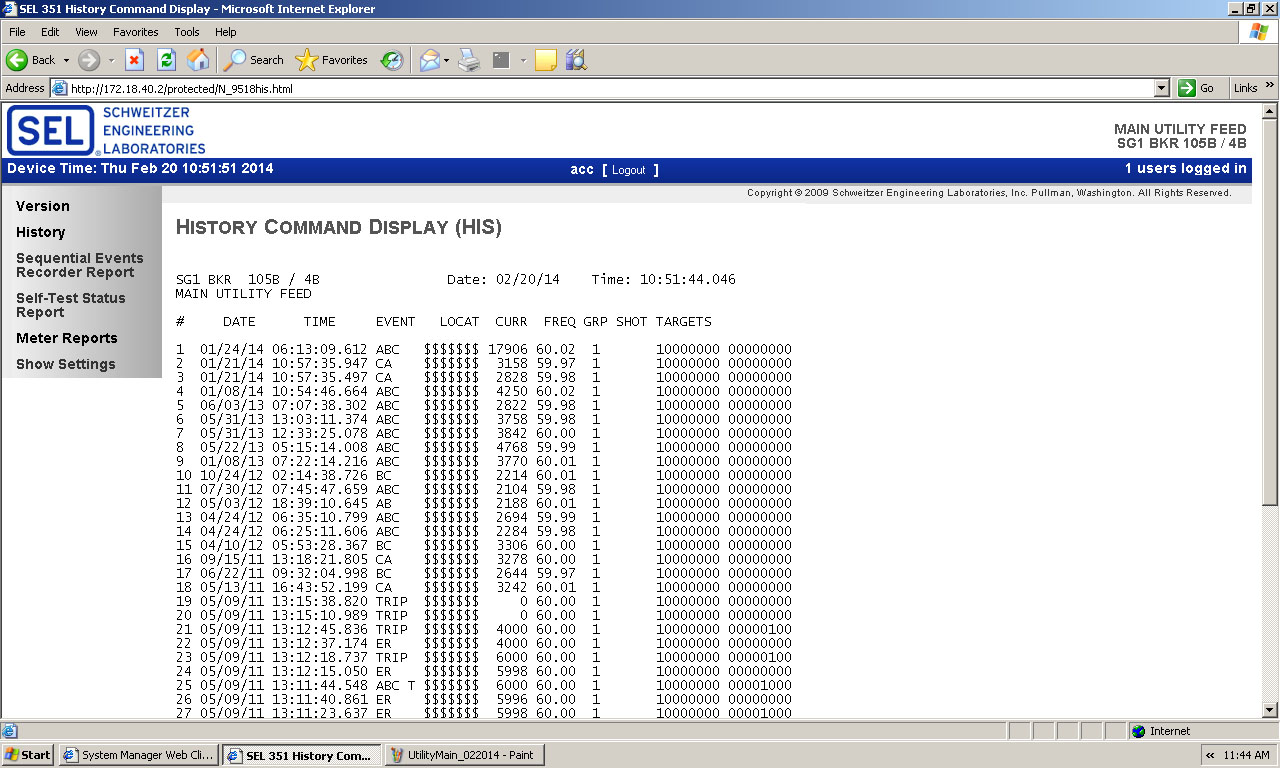Click event row 1 current value 17906

[x=508, y=349]
